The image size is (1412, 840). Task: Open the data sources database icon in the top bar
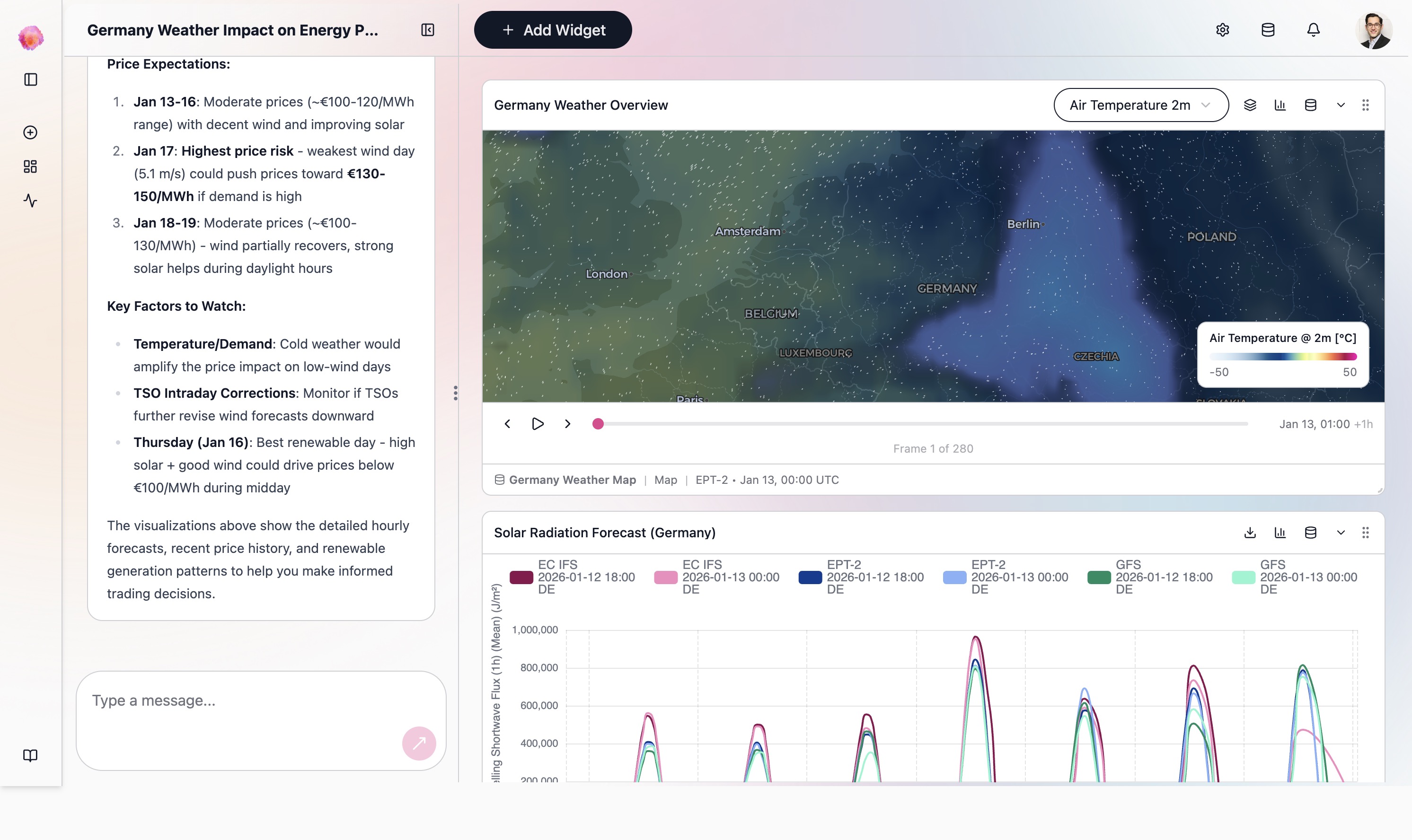pos(1268,30)
